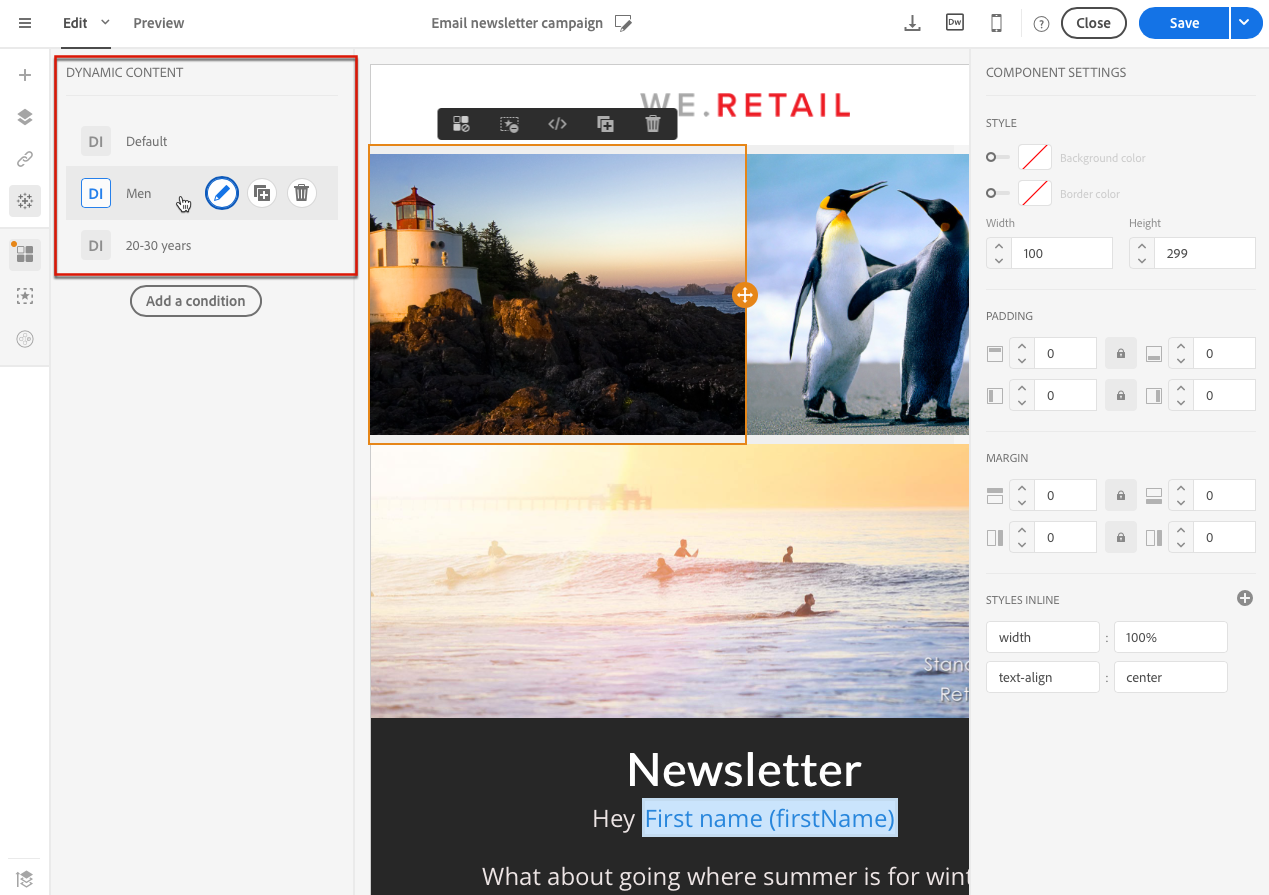This screenshot has width=1269, height=895.
Task: Switch to the Preview tab
Action: pos(158,23)
